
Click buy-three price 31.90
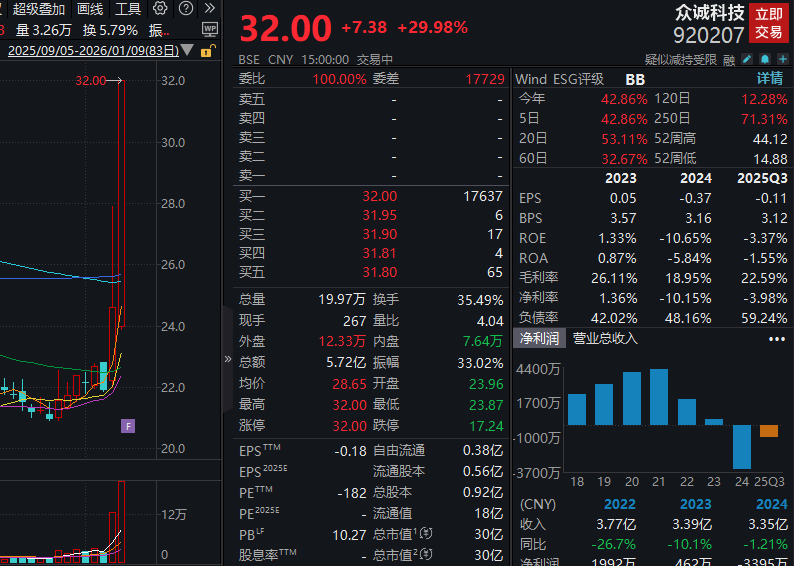click(380, 234)
